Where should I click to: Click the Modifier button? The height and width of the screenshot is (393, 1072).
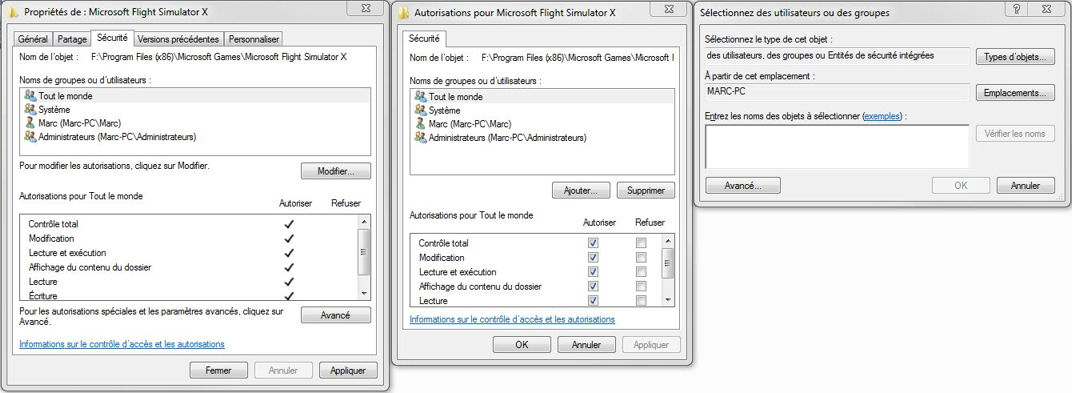336,171
